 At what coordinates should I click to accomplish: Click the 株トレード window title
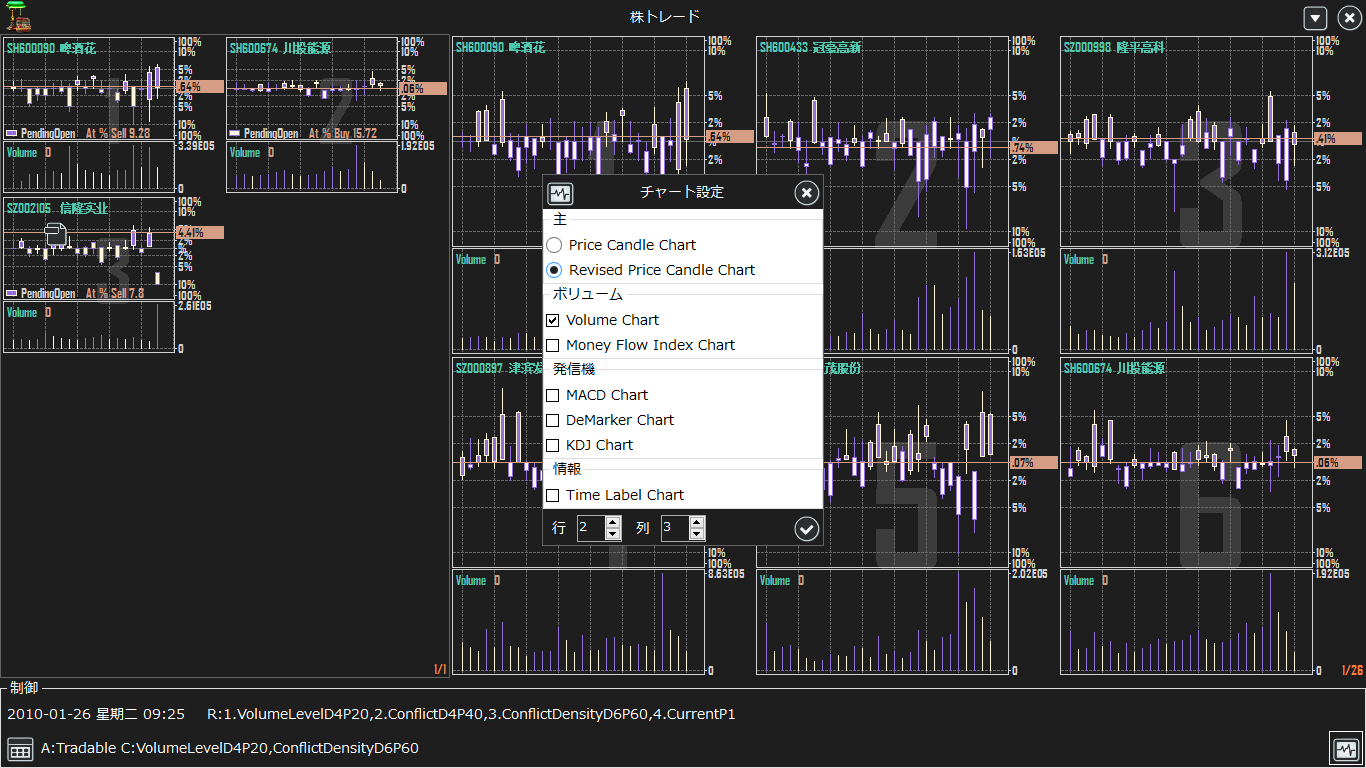pyautogui.click(x=665, y=17)
